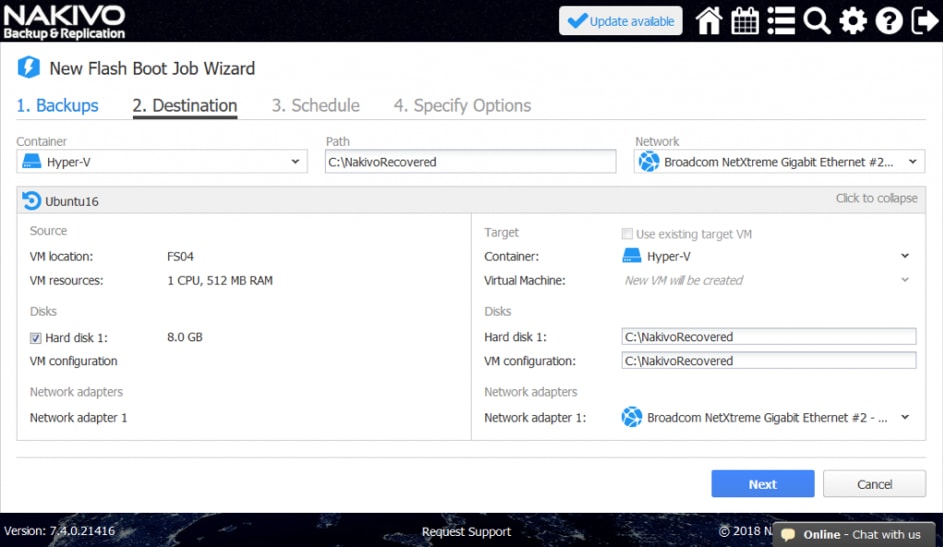Open the top Container Hyper-V dropdown
Screen dimensions: 943x547
162,162
